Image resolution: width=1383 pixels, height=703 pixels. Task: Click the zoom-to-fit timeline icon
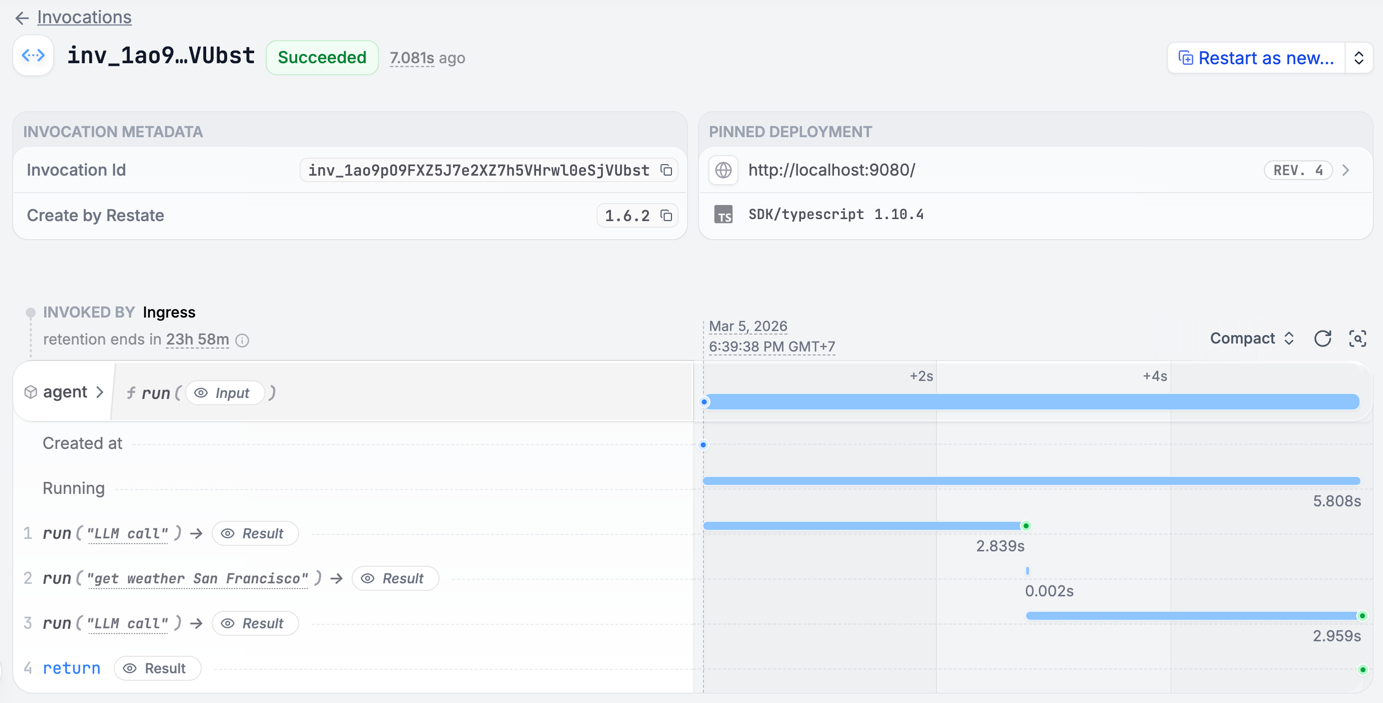[x=1358, y=339]
